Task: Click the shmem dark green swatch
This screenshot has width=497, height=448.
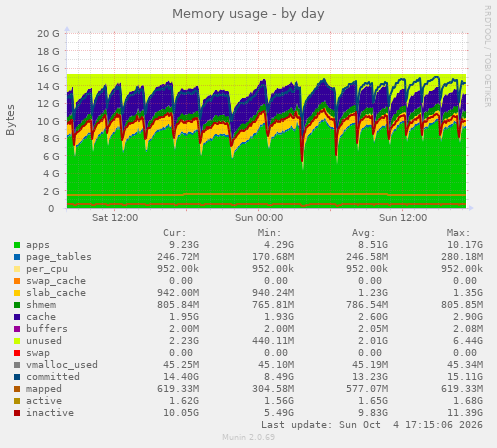Action: [x=17, y=305]
